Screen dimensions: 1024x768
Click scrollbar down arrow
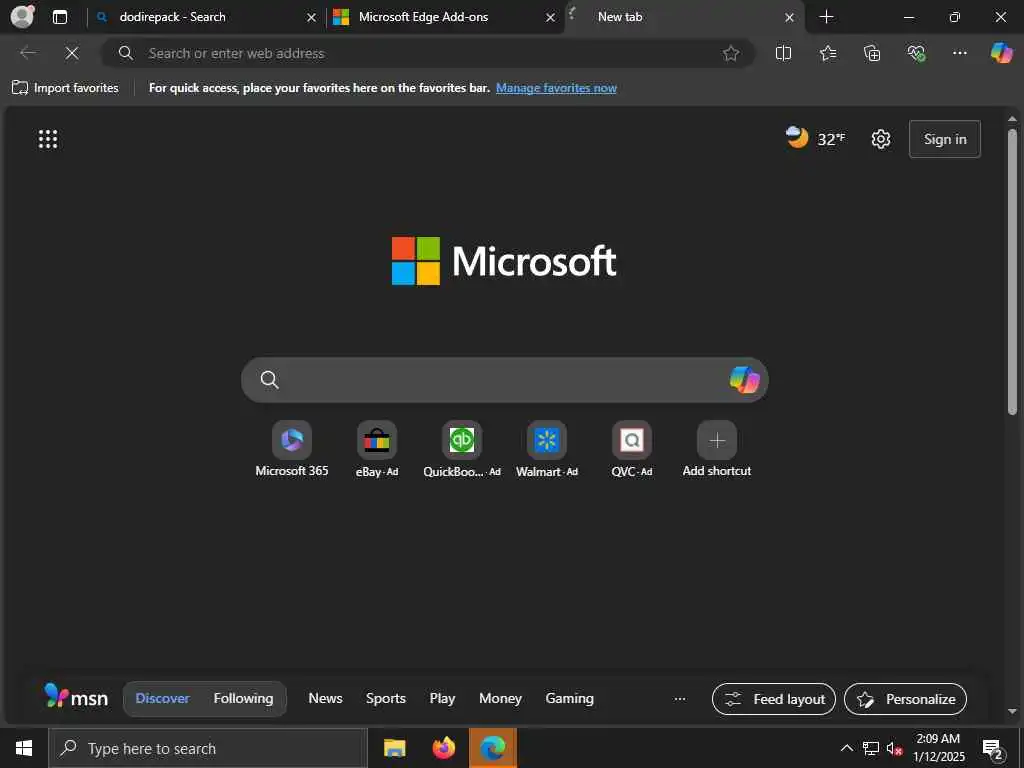coord(1012,711)
